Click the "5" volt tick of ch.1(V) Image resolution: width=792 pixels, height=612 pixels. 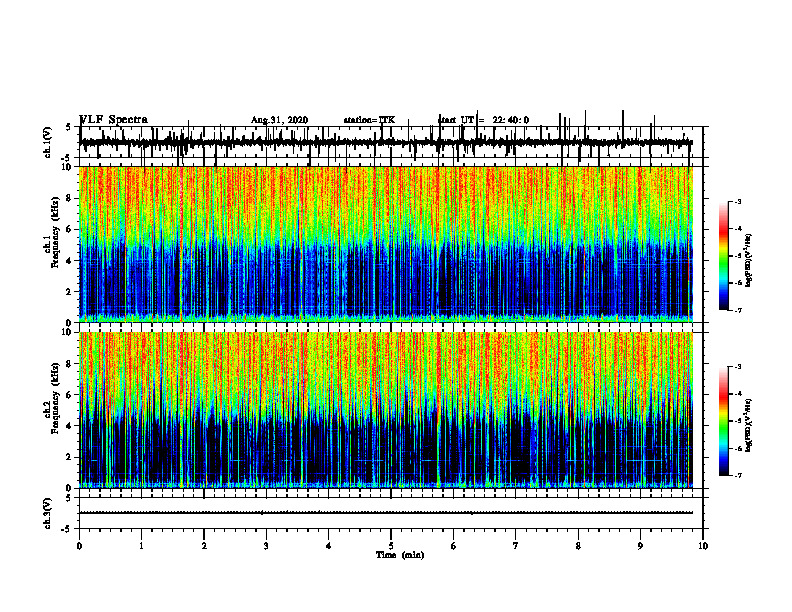click(x=69, y=128)
